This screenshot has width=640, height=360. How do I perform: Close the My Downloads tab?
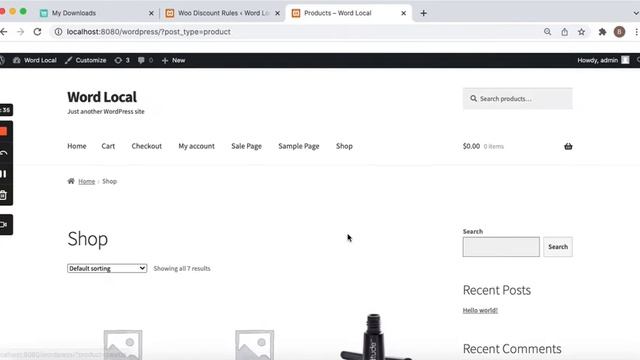coord(151,13)
